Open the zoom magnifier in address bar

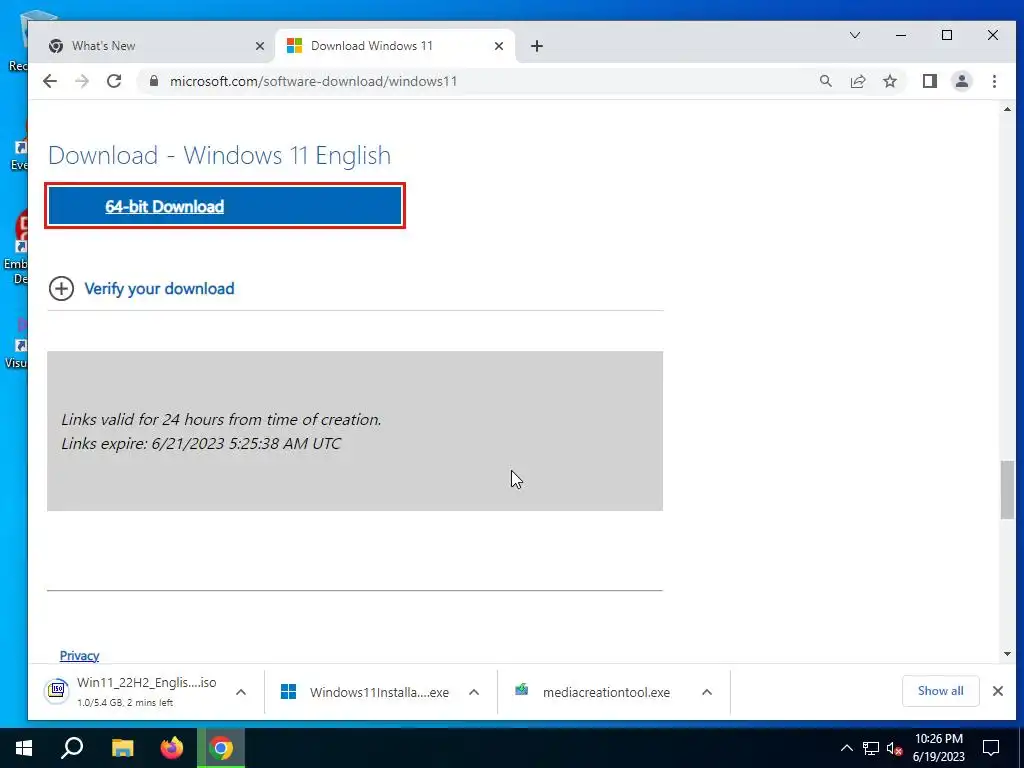point(825,81)
